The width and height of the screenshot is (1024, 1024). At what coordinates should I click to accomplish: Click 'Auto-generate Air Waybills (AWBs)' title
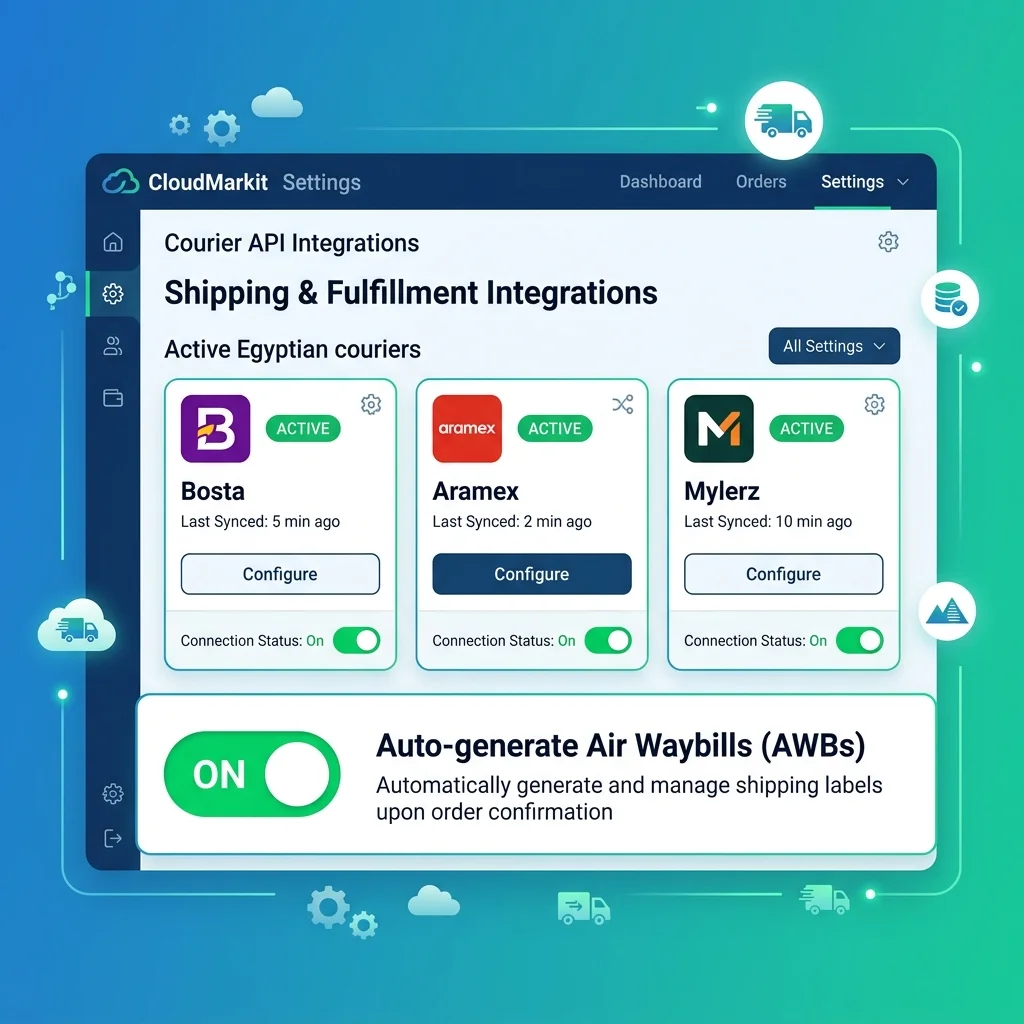click(x=620, y=745)
